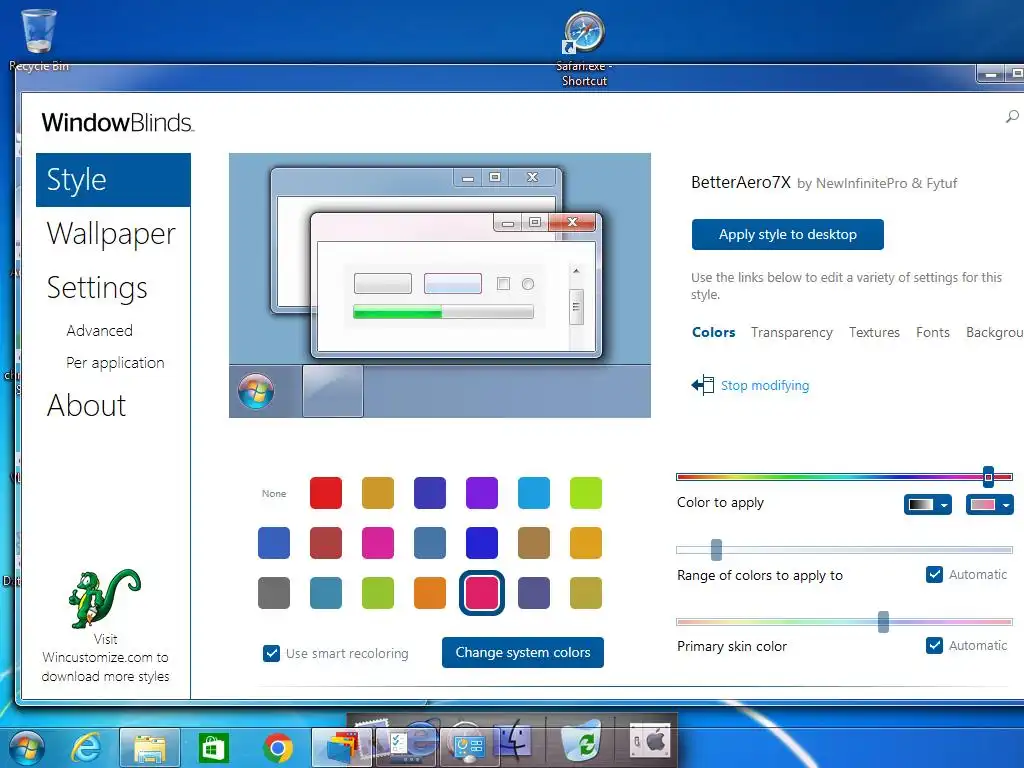Switch to the Textures tab
The image size is (1024, 768).
874,332
